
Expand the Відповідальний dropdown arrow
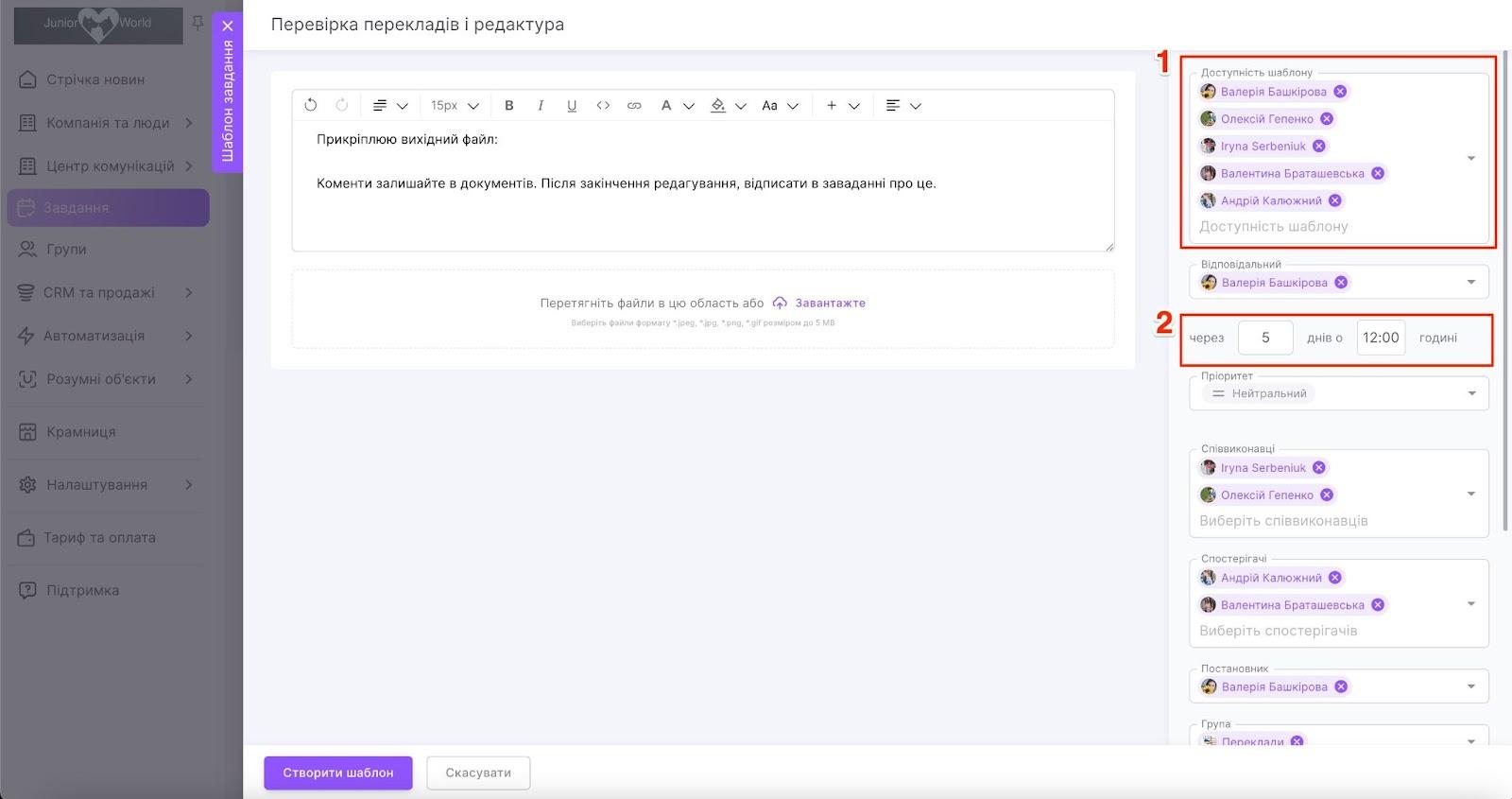click(1471, 283)
